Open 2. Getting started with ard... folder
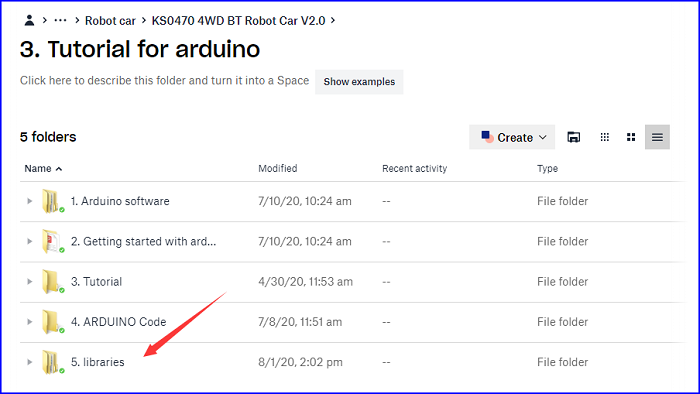 tap(143, 241)
